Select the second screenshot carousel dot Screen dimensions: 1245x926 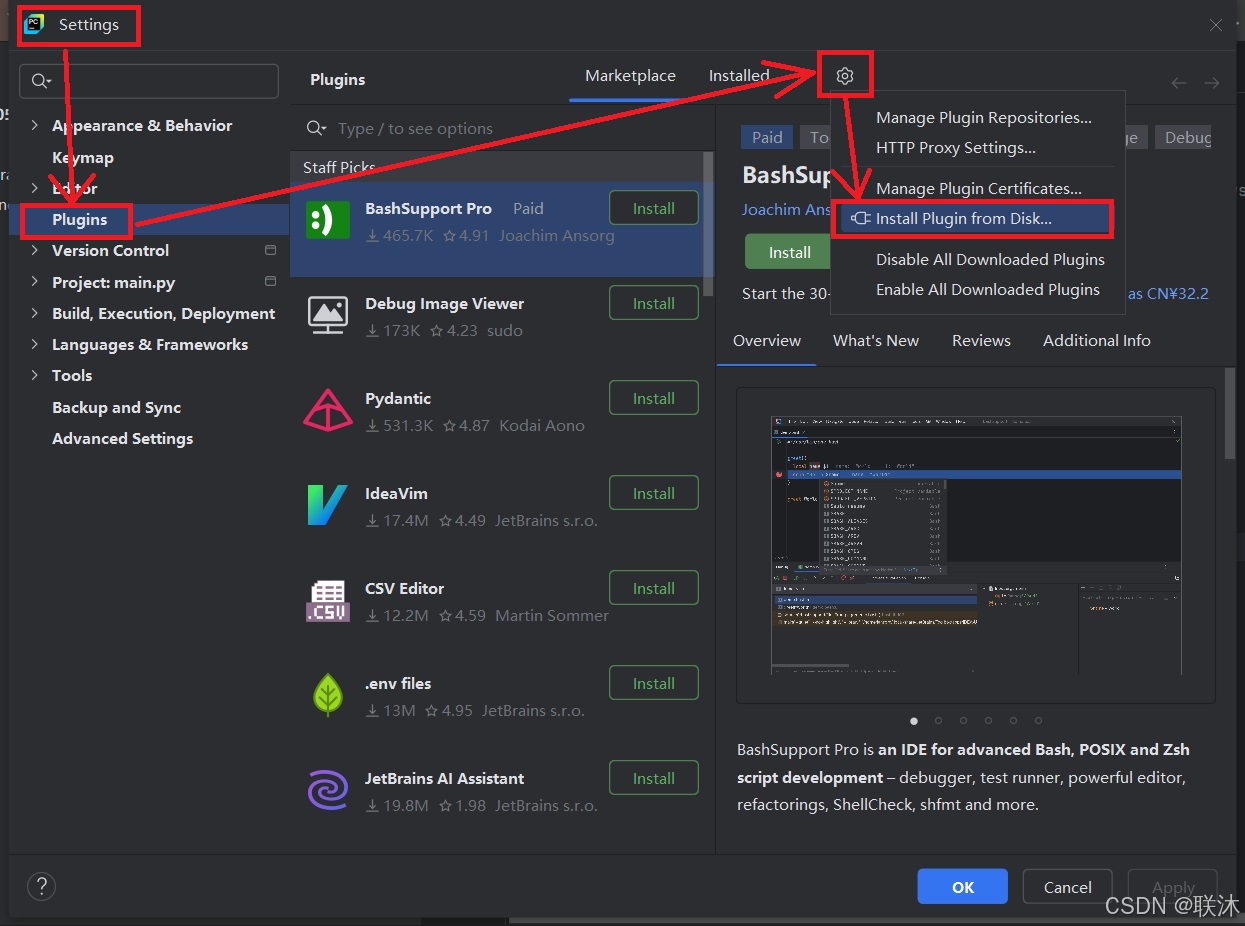point(938,720)
